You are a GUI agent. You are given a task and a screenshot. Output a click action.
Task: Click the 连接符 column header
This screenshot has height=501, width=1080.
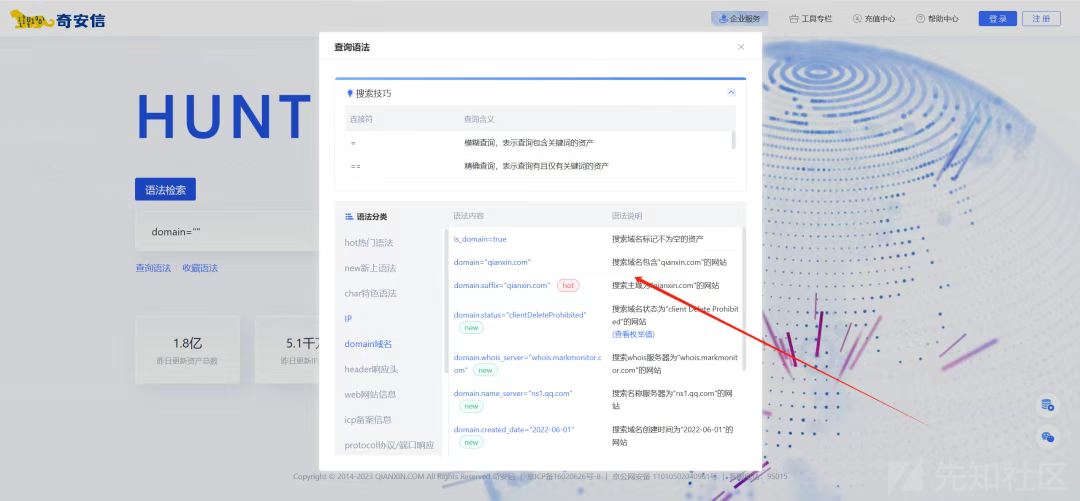pos(361,119)
